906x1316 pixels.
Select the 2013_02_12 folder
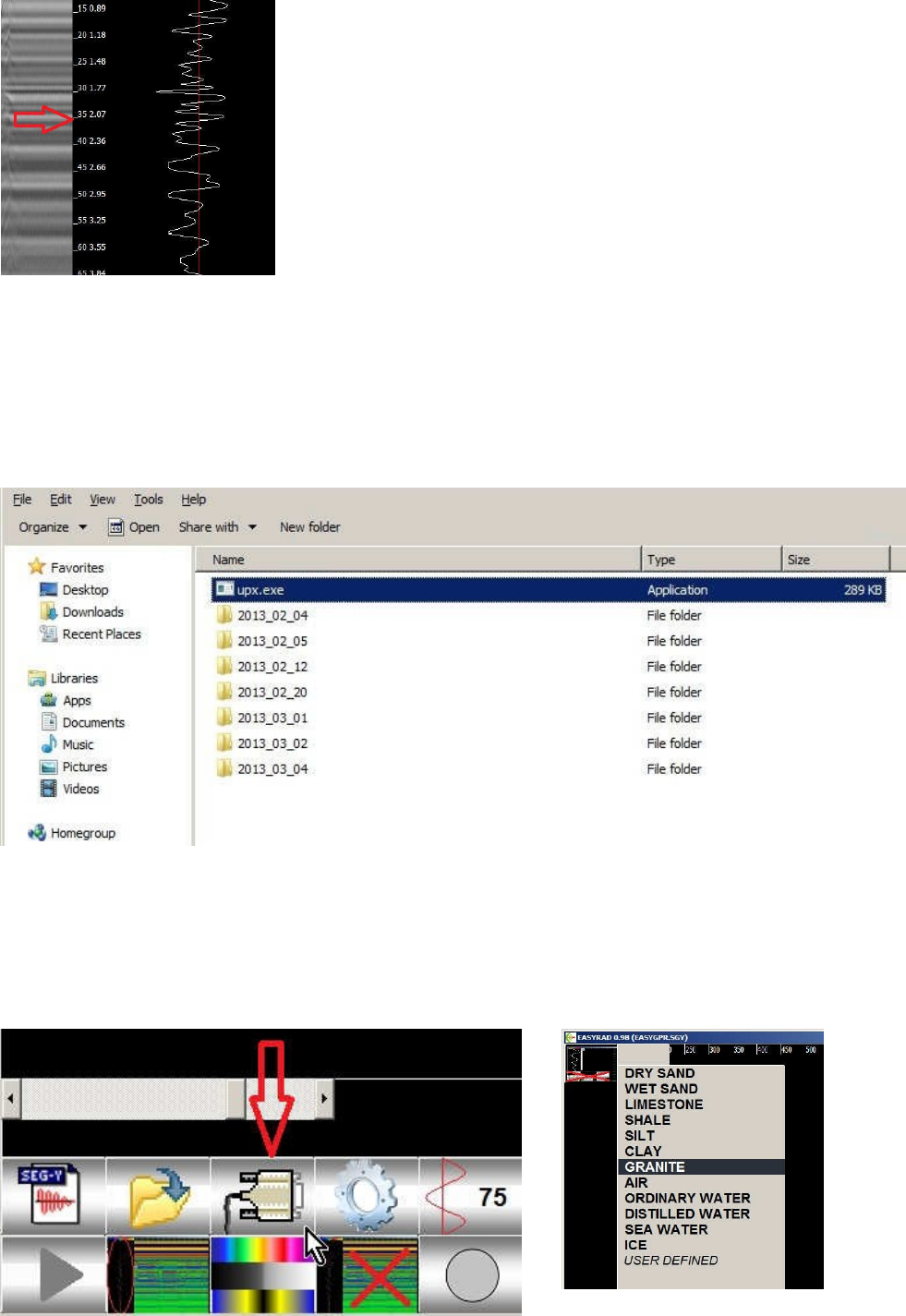click(x=262, y=666)
